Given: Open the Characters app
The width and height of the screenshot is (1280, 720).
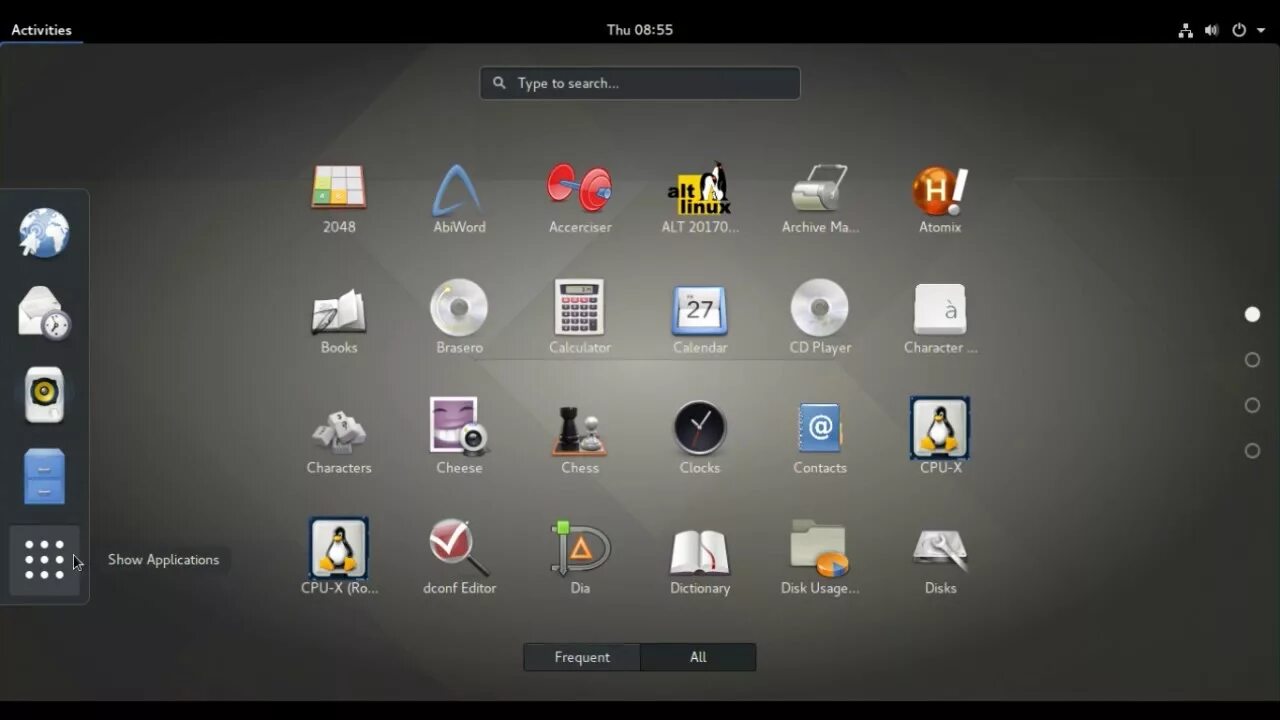Looking at the screenshot, I should pyautogui.click(x=339, y=439).
